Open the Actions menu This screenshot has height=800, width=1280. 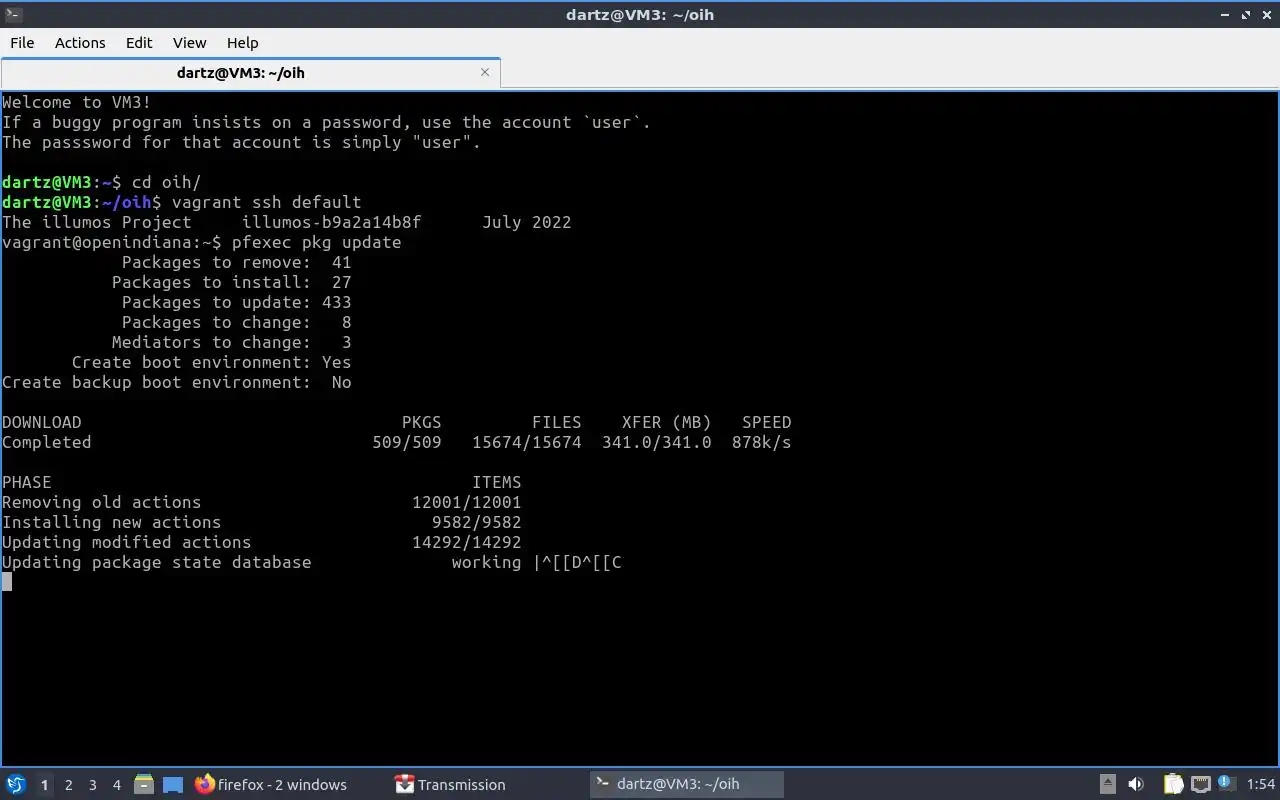pyautogui.click(x=80, y=42)
